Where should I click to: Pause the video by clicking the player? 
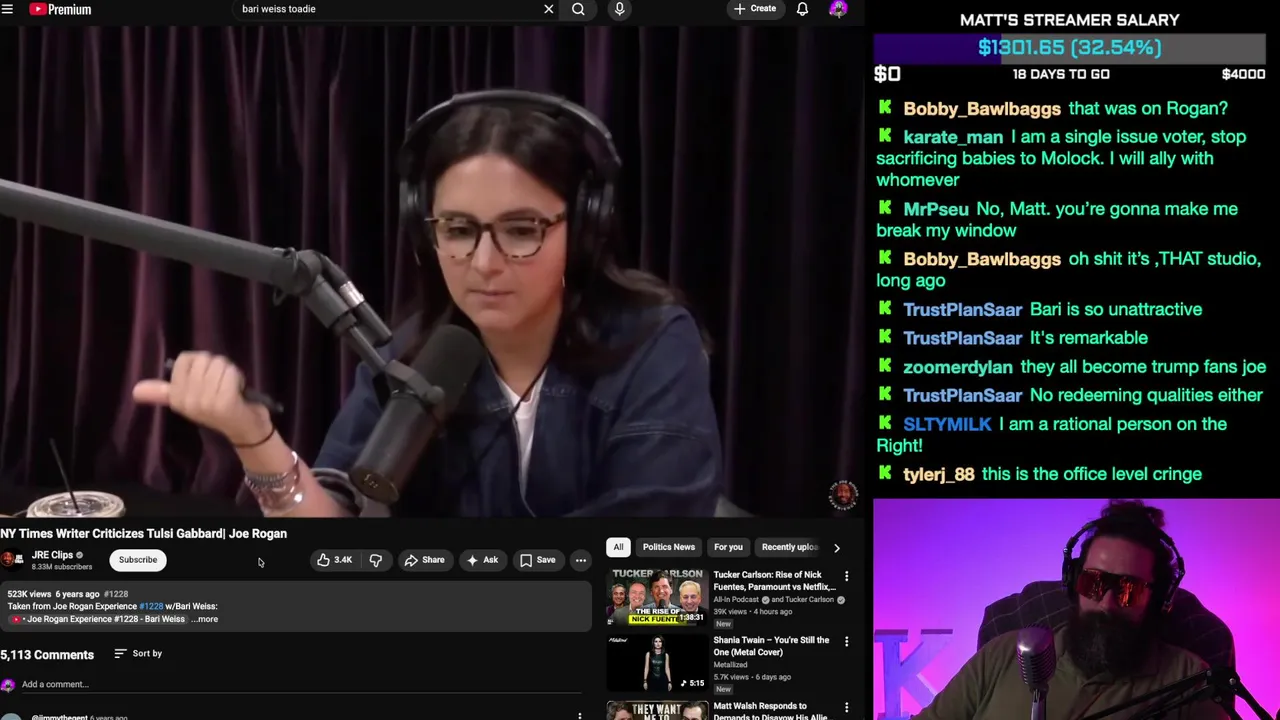coord(432,270)
